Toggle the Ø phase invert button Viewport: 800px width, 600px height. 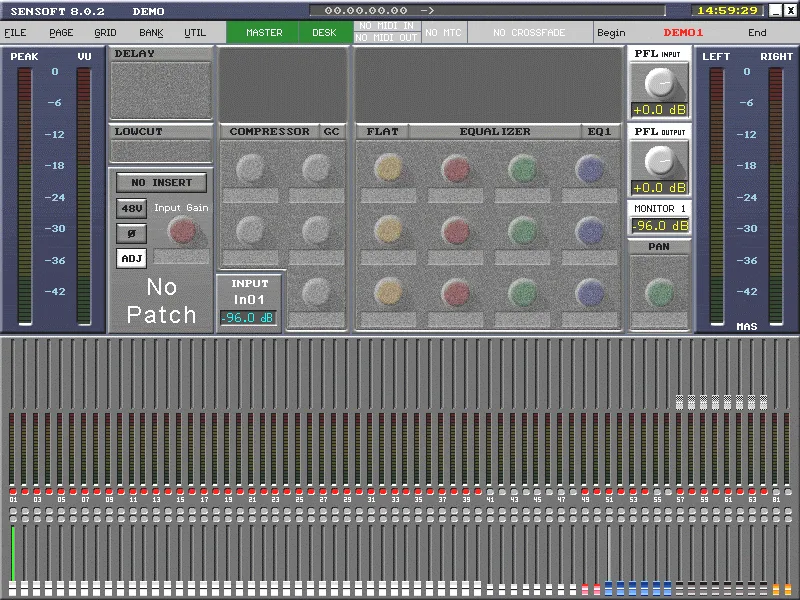(132, 234)
